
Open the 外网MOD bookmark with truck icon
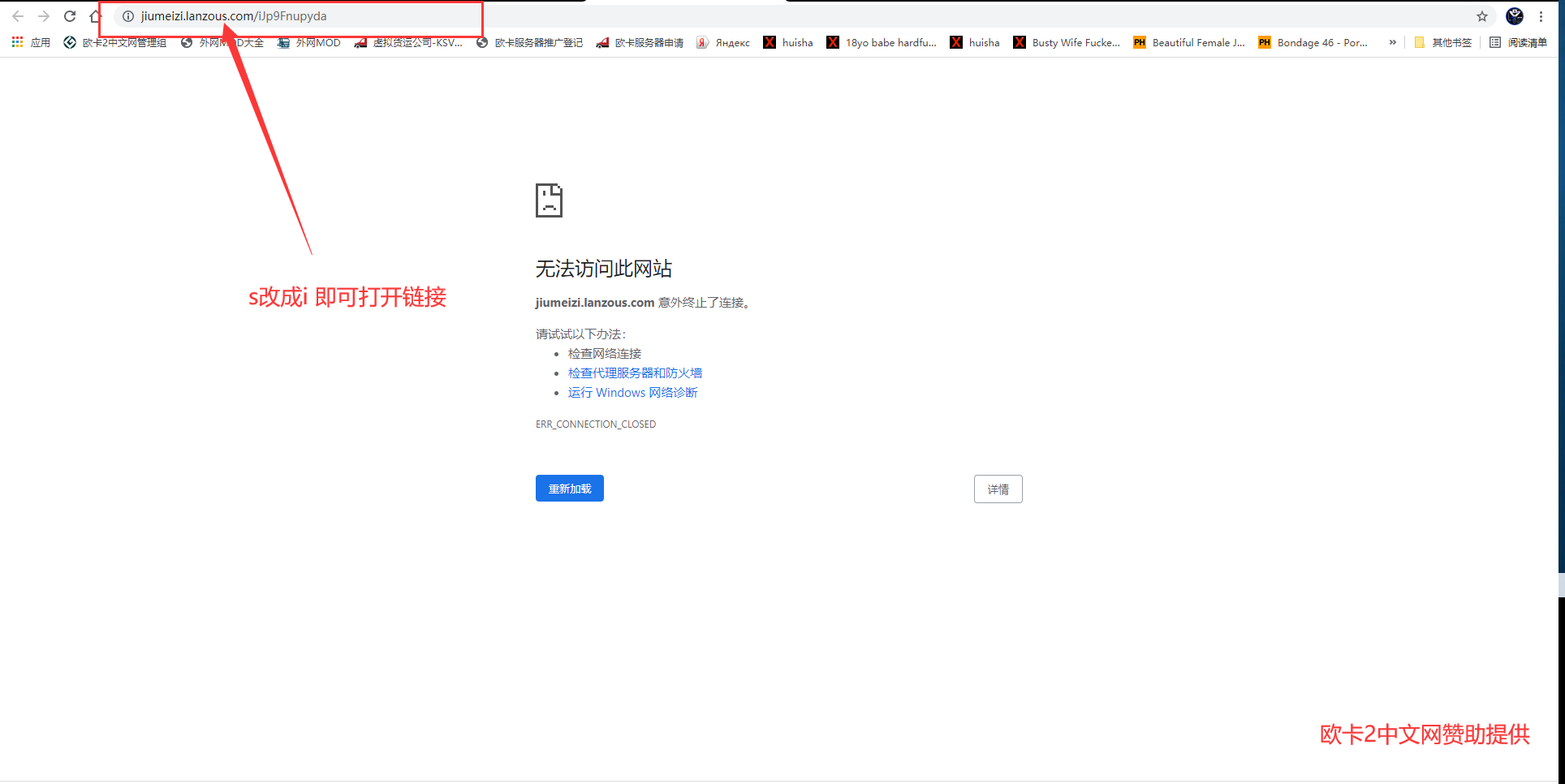(308, 42)
